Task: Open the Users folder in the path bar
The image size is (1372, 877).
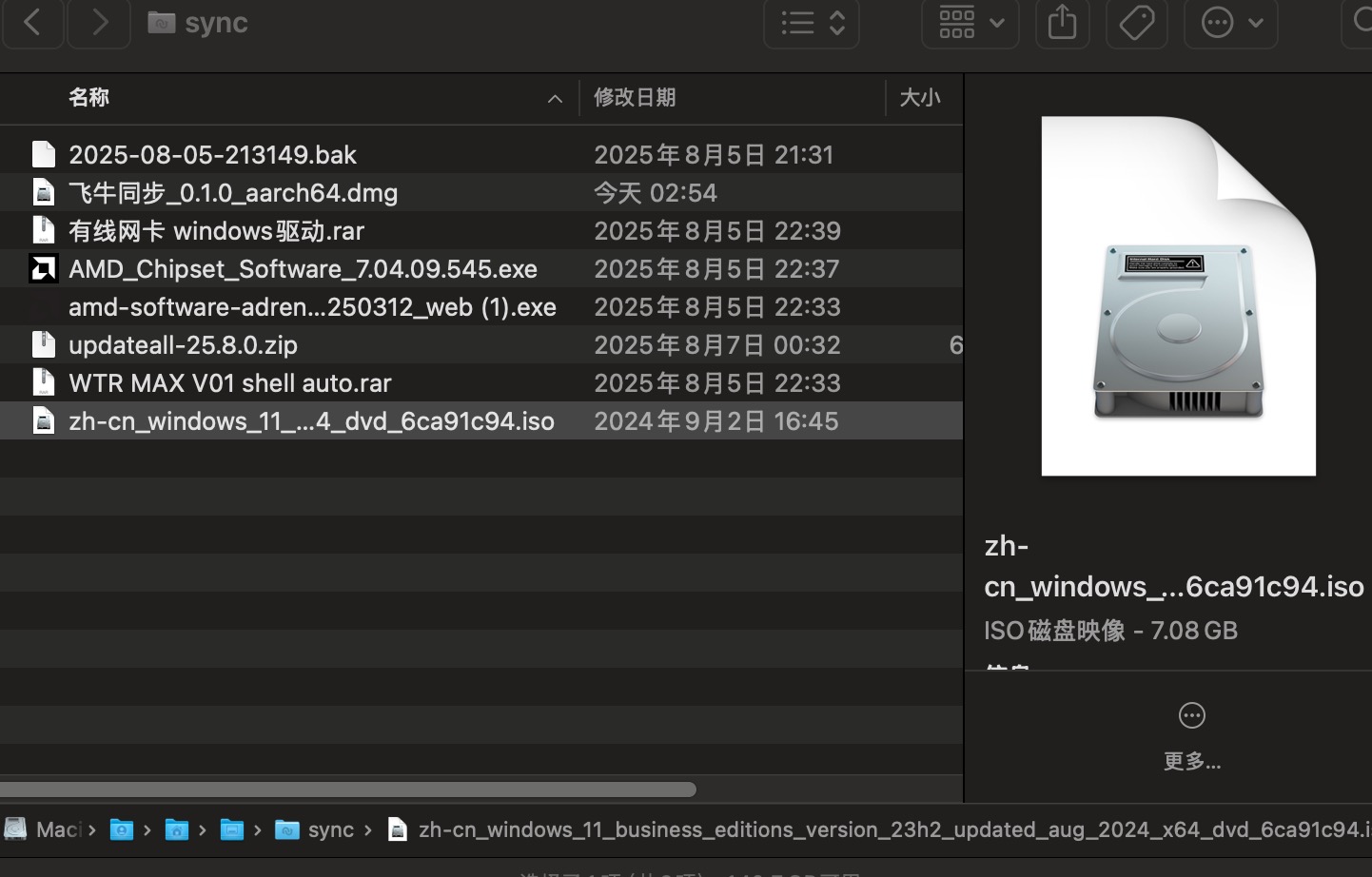Action: 122,829
